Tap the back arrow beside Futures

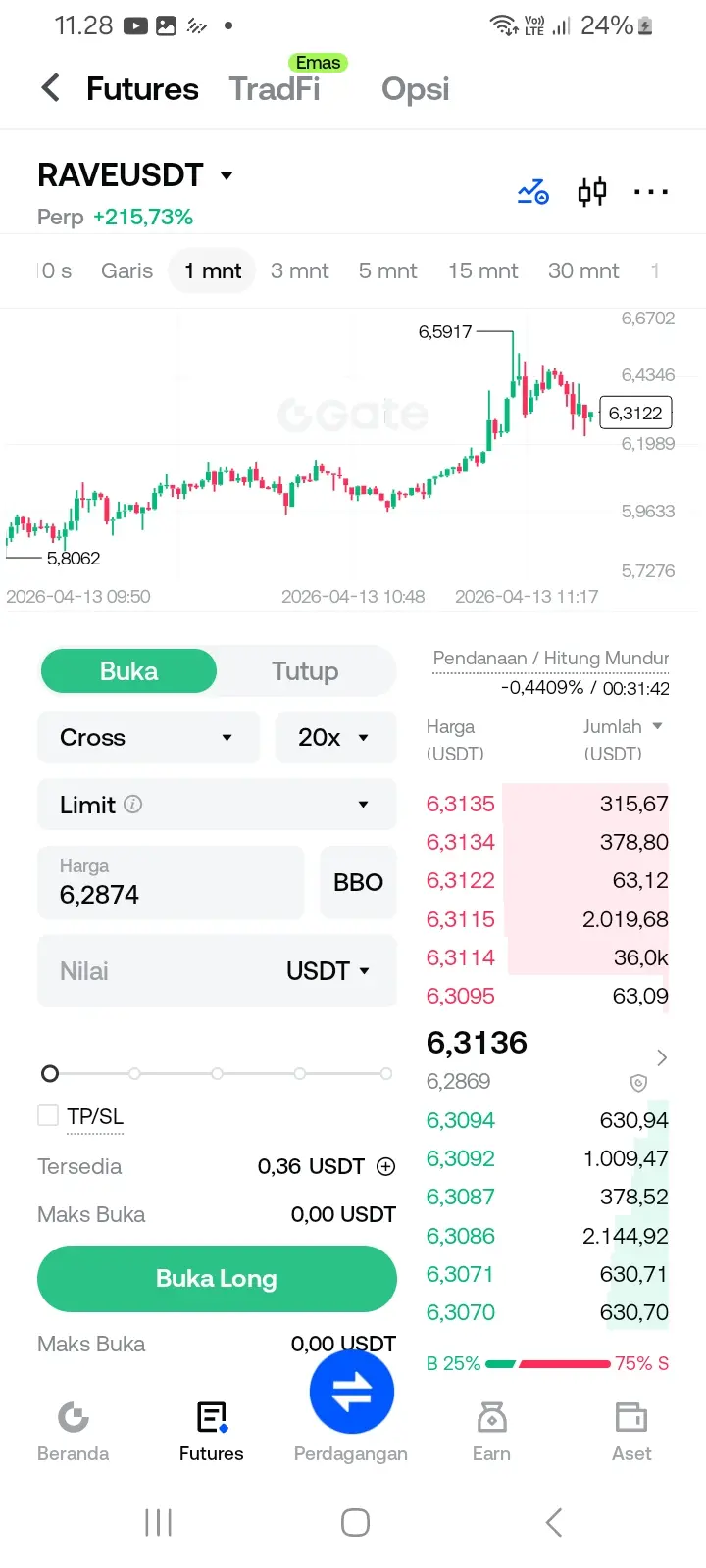coord(51,88)
